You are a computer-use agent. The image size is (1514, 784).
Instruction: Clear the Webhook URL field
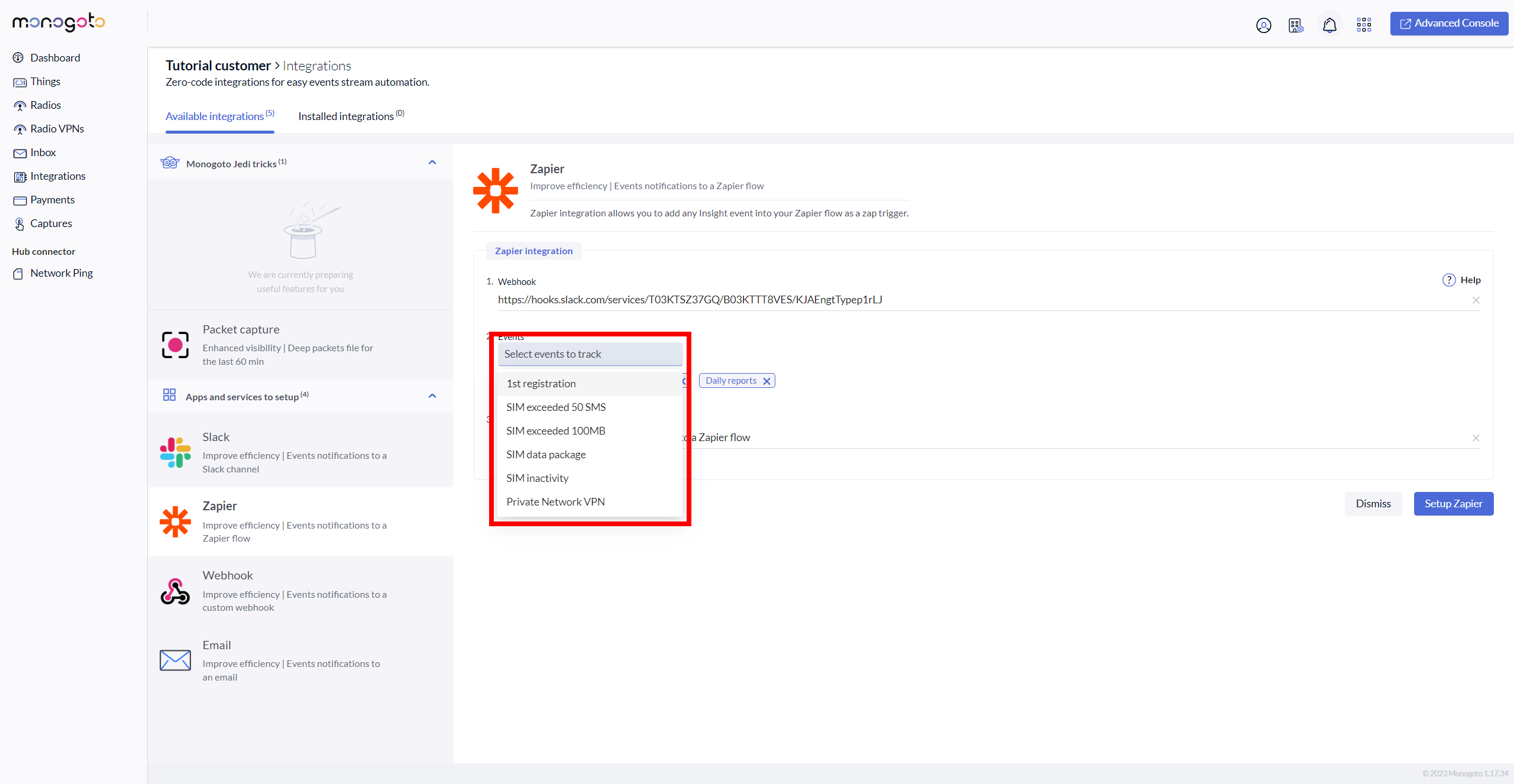[x=1476, y=300]
